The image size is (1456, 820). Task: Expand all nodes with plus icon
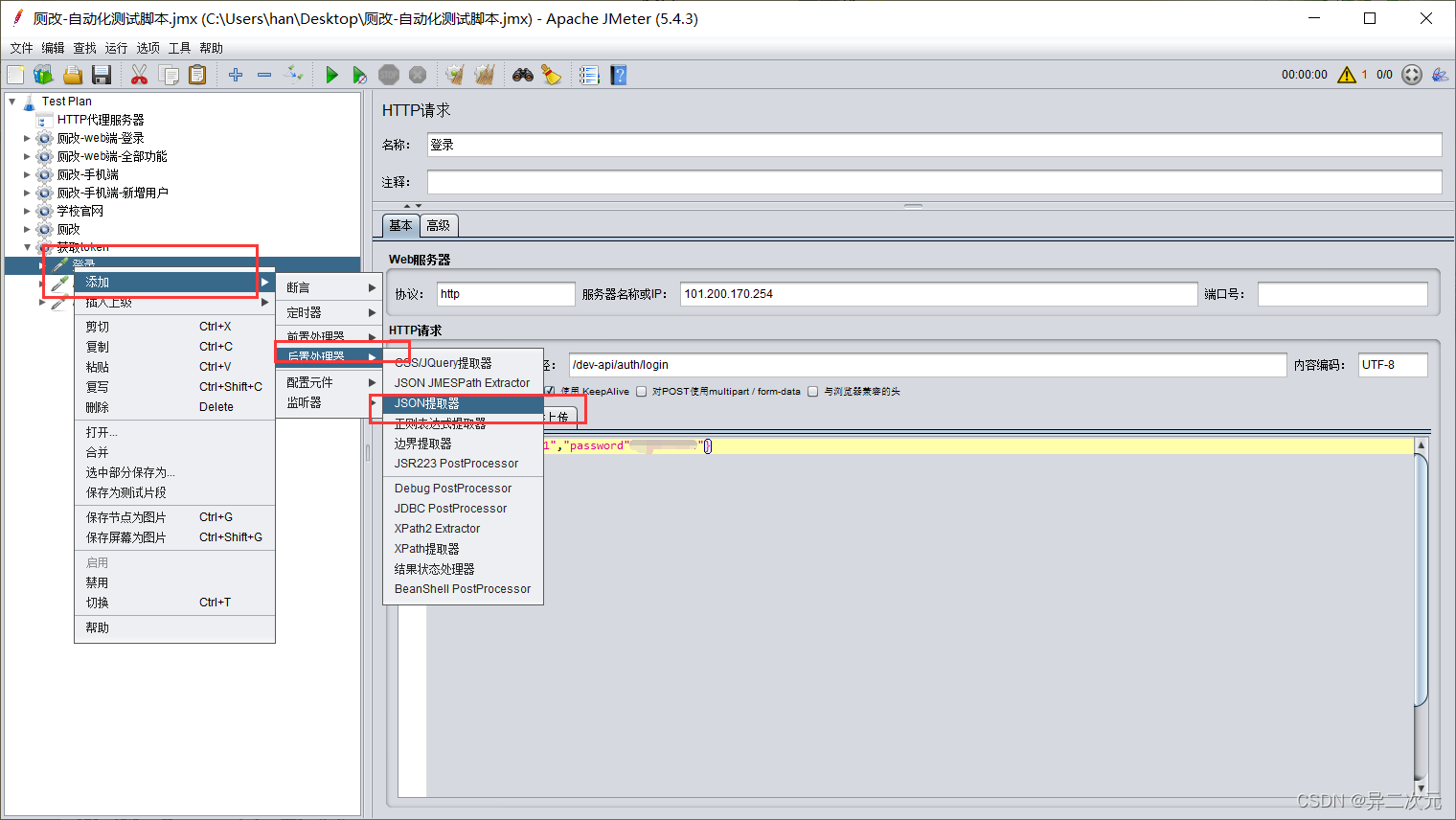point(236,75)
